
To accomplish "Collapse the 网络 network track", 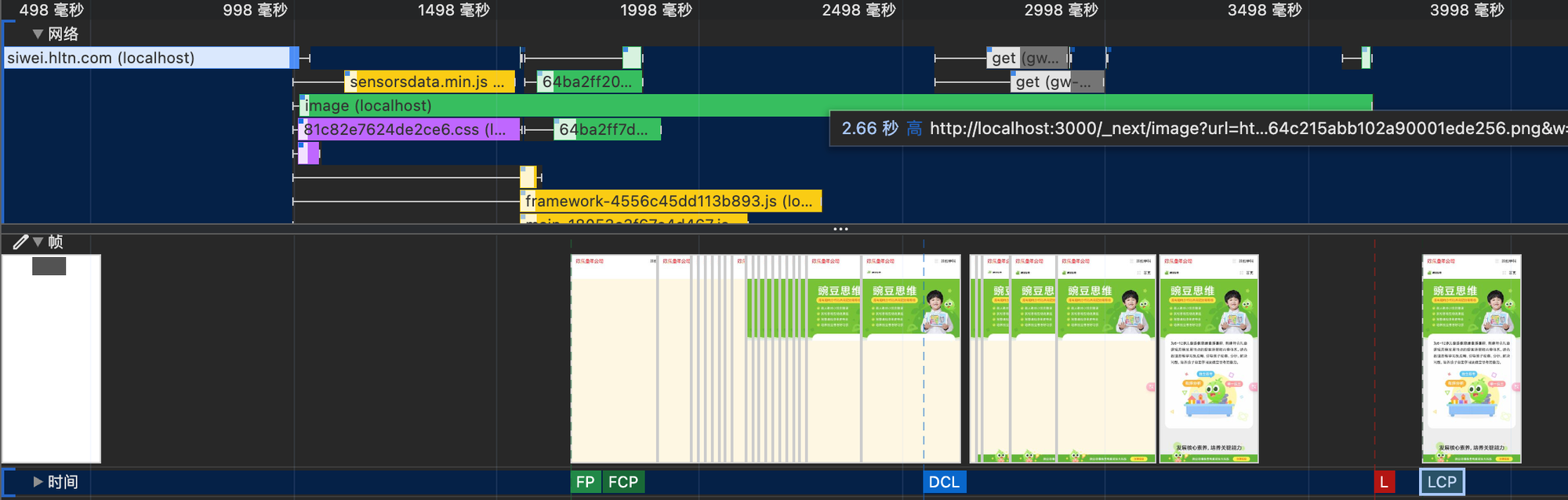I will click(x=38, y=34).
